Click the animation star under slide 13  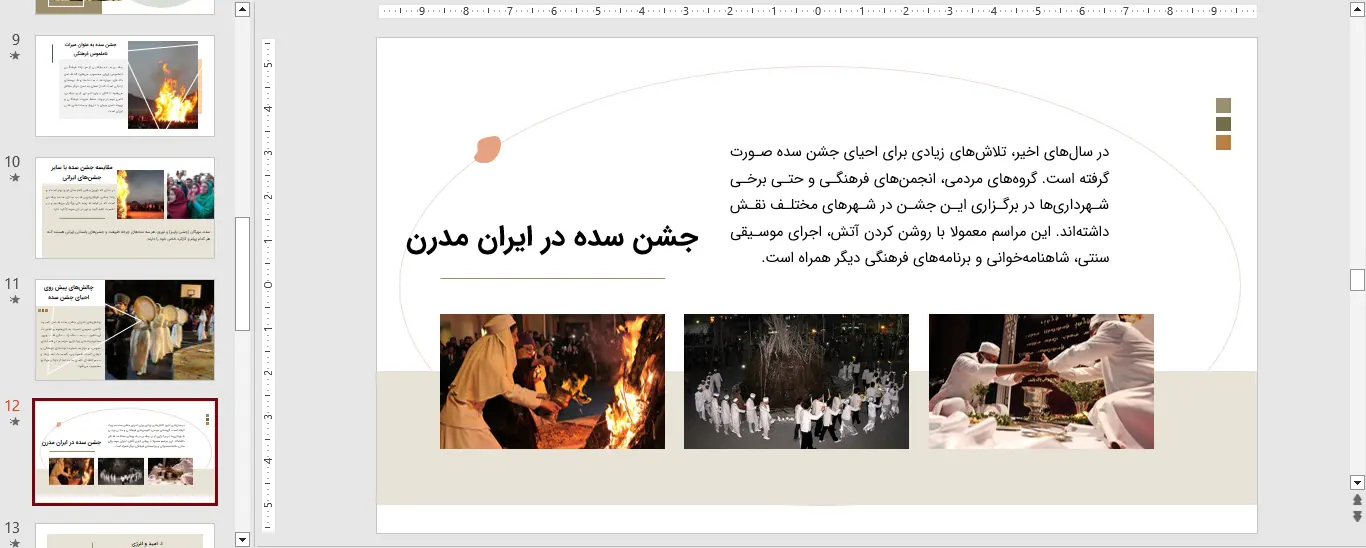click(x=14, y=544)
